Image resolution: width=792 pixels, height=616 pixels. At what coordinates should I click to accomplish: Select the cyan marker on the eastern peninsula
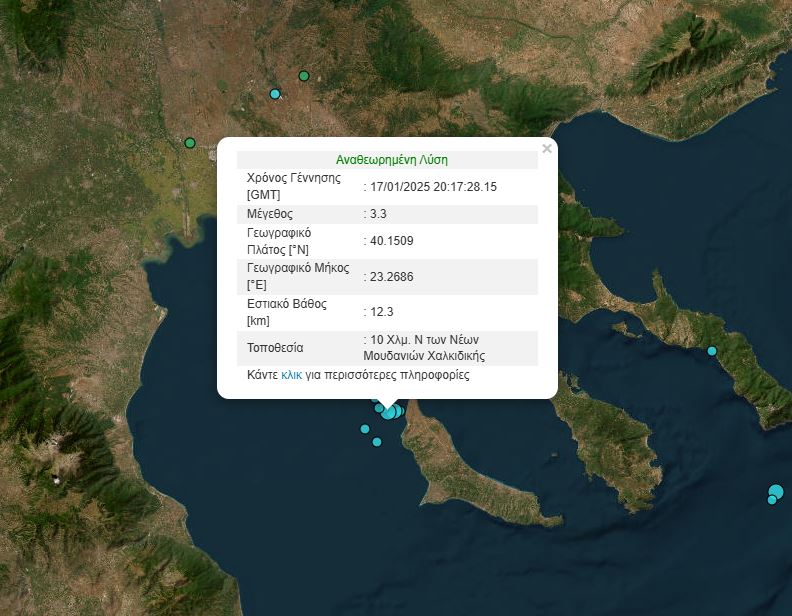click(x=712, y=351)
